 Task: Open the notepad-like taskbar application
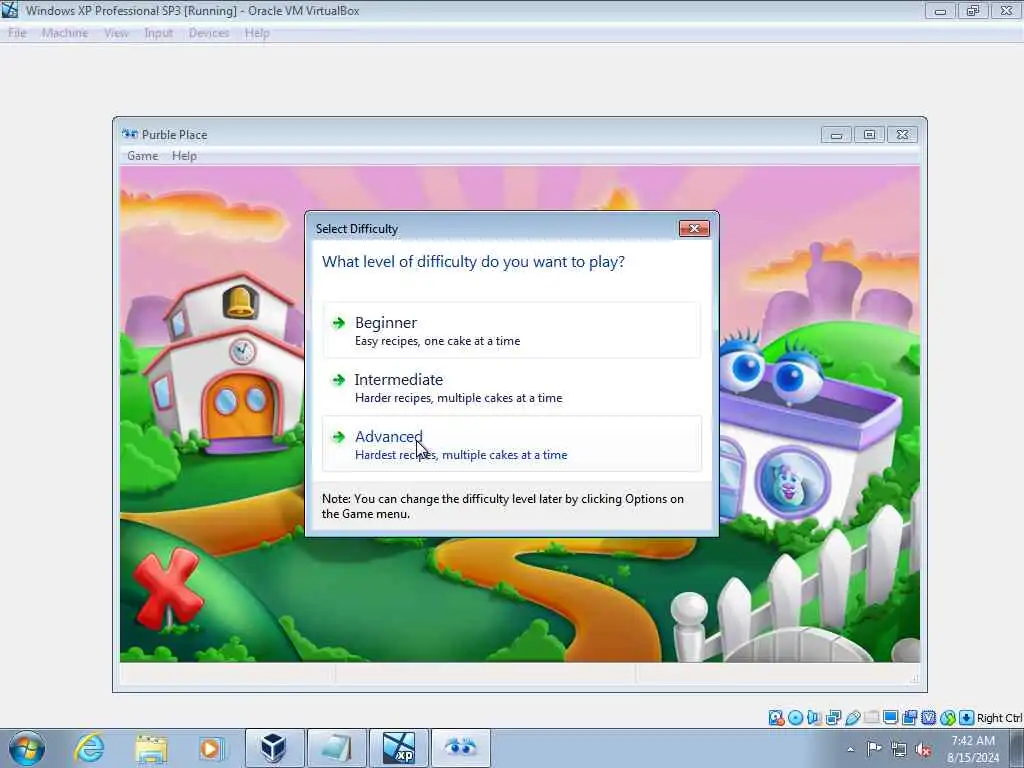tap(336, 748)
